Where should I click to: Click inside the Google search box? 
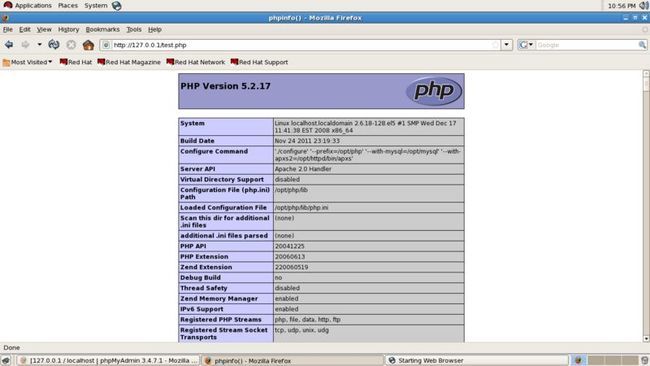coord(587,45)
